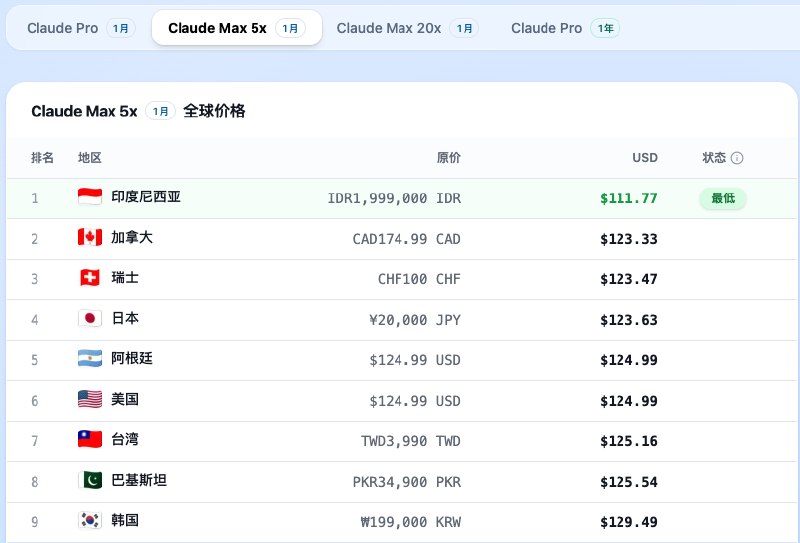800x543 pixels.
Task: Select the 美国 region name
Action: point(125,399)
